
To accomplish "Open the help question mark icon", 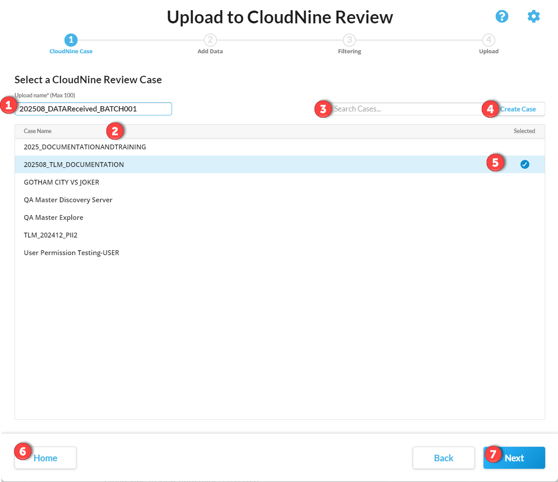I will coord(502,16).
